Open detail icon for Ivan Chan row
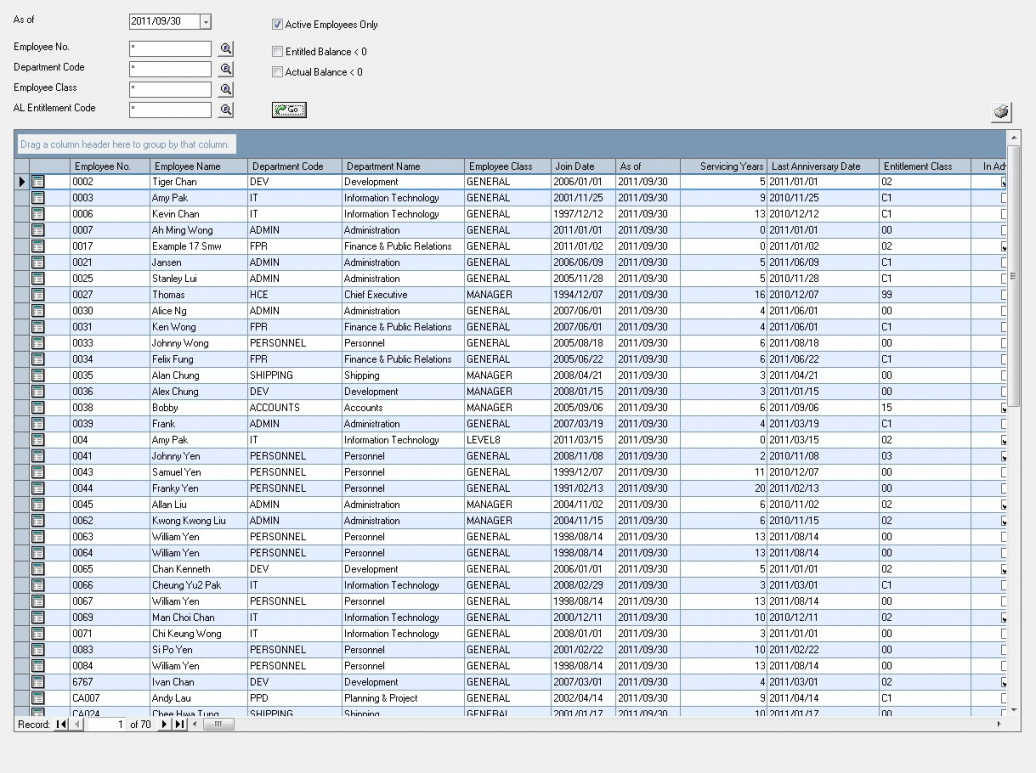This screenshot has height=773, width=1036. click(x=38, y=682)
